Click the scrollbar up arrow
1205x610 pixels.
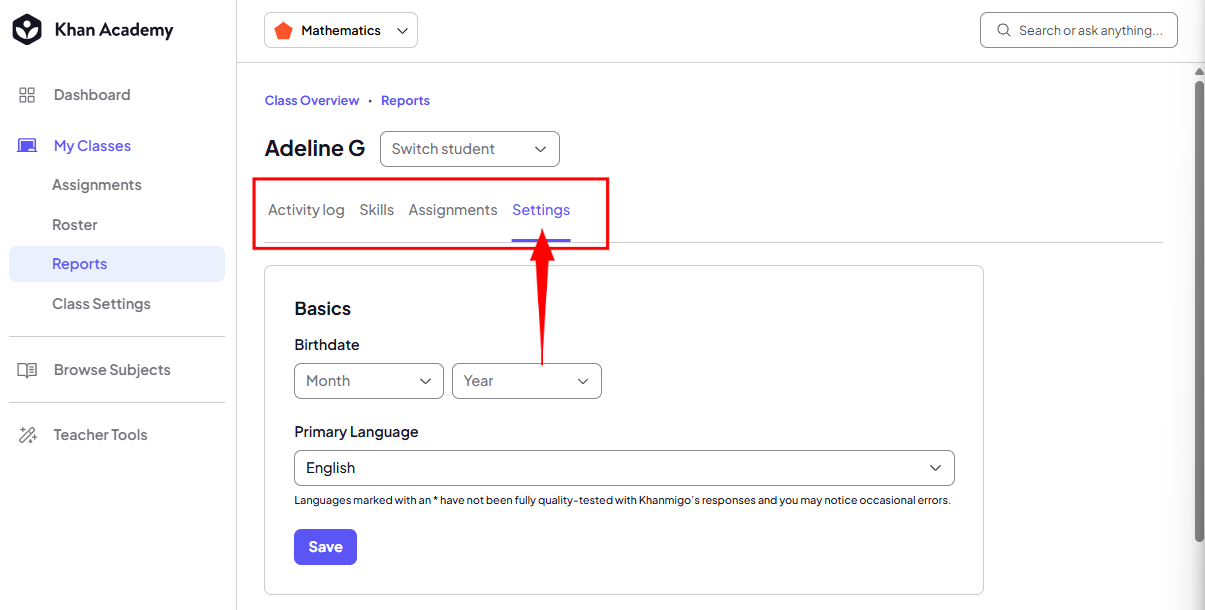tap(1199, 71)
